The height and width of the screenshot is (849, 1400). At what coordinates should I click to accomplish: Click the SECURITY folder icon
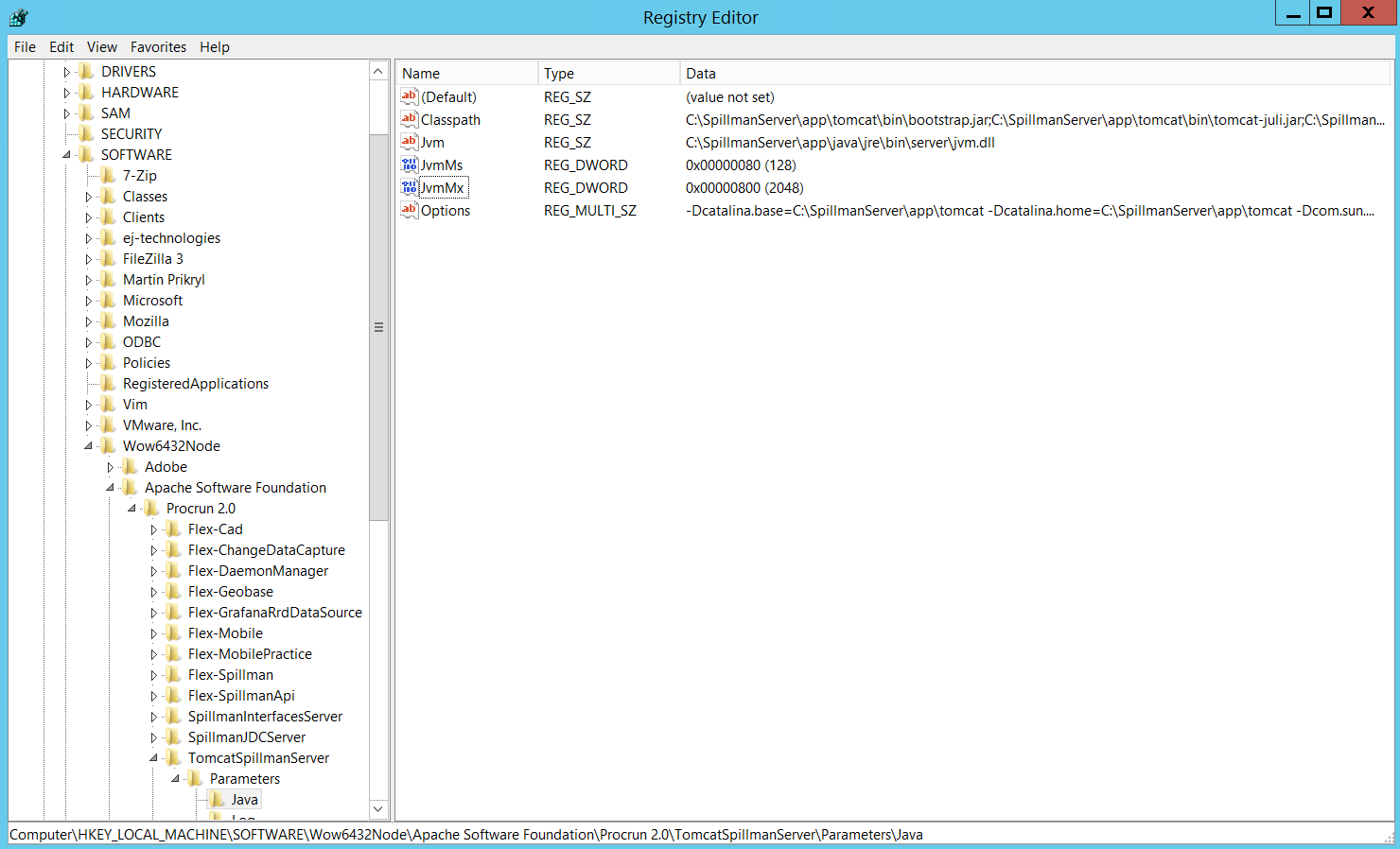pos(87,134)
